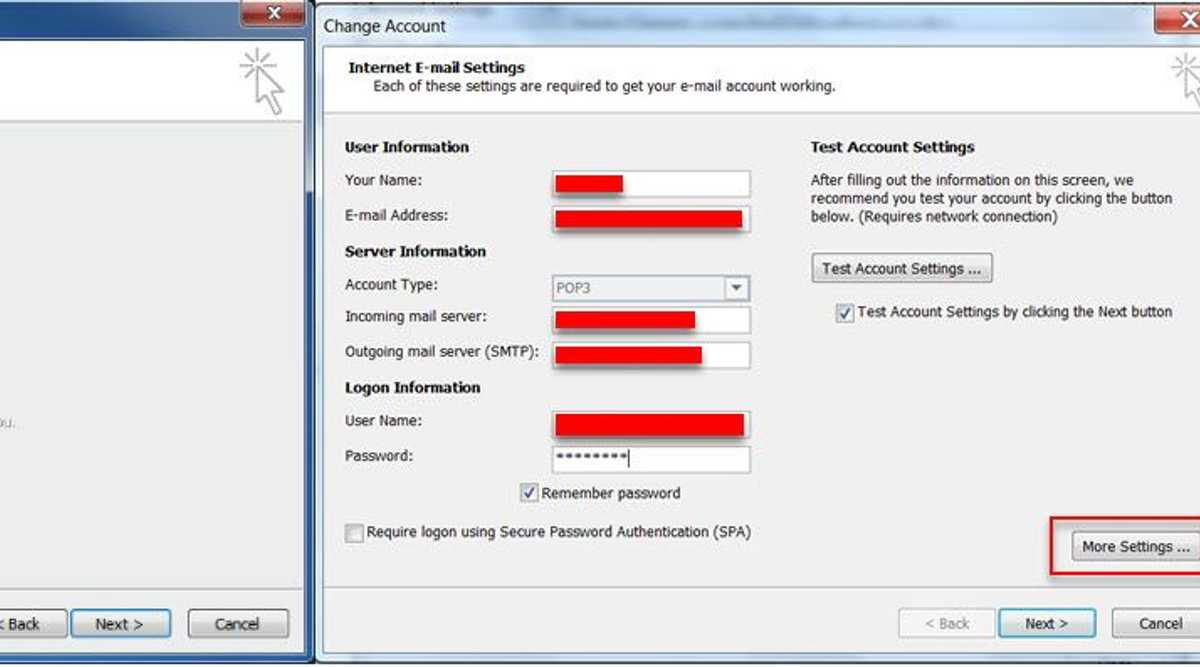Click the Test Account Settings button
This screenshot has width=1200, height=667.
[x=901, y=268]
